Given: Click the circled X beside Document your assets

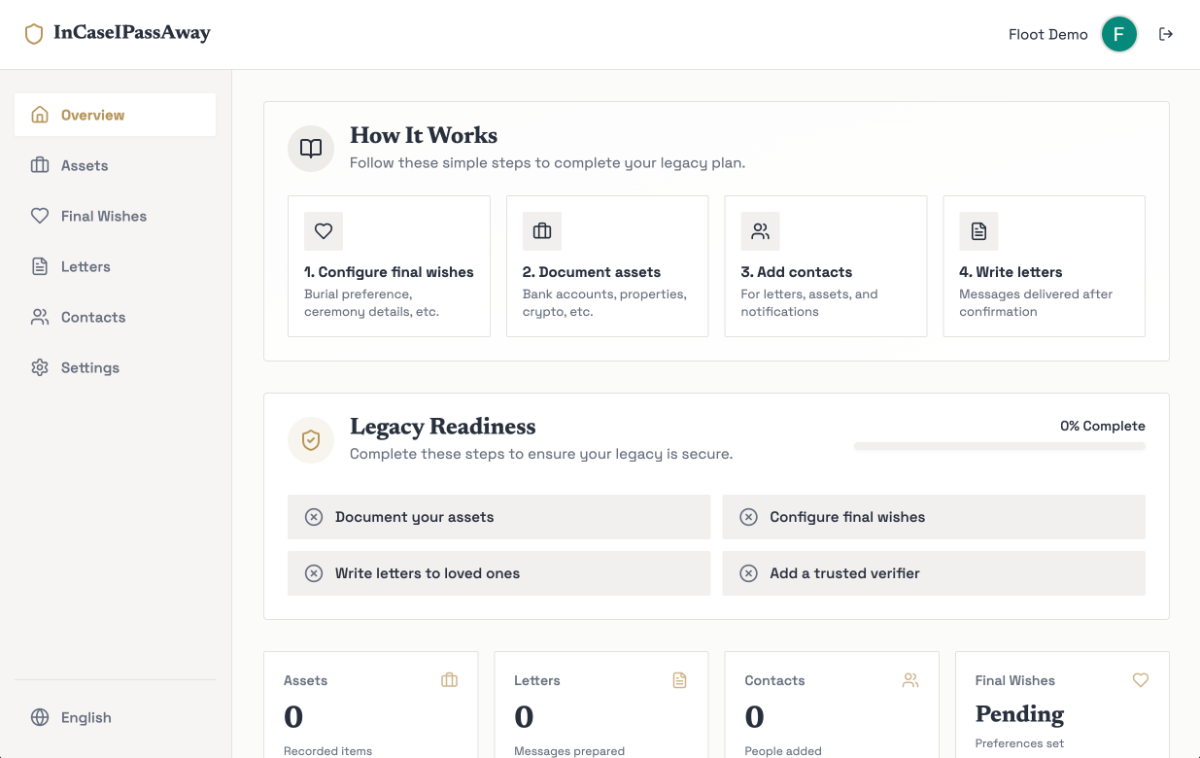Looking at the screenshot, I should click(x=313, y=517).
